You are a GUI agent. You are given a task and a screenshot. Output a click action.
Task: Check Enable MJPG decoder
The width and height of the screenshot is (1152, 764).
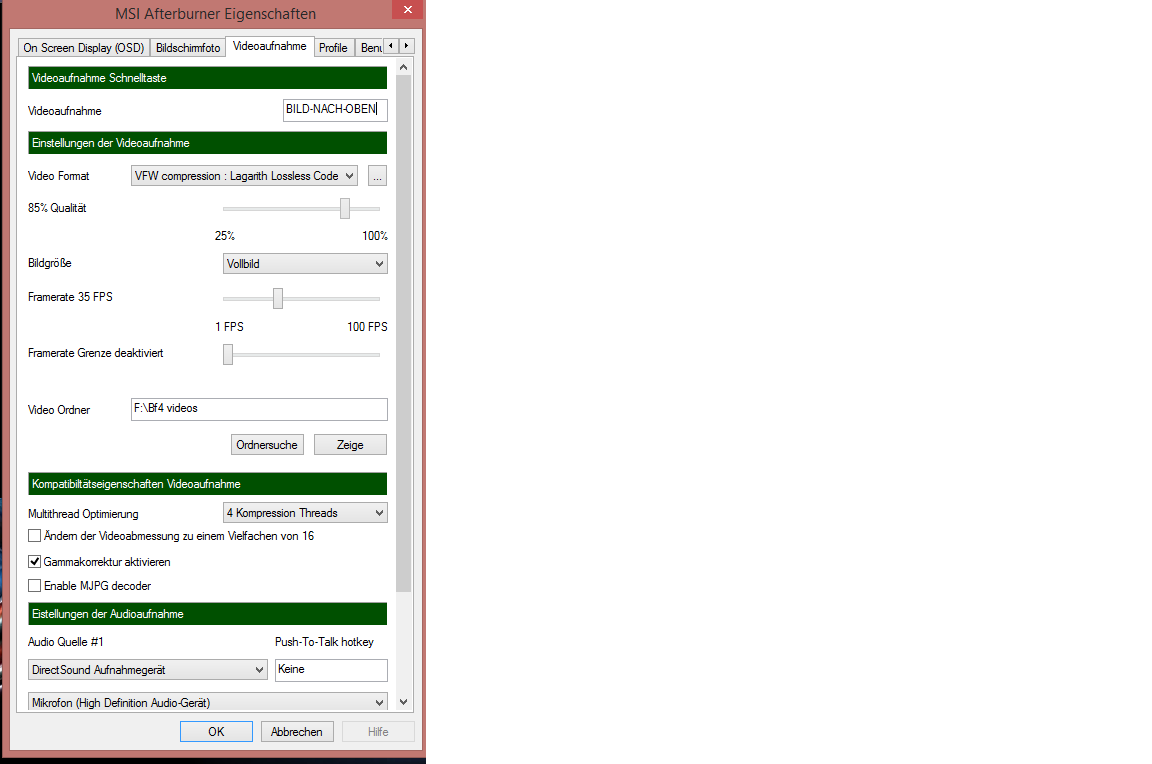tap(35, 585)
